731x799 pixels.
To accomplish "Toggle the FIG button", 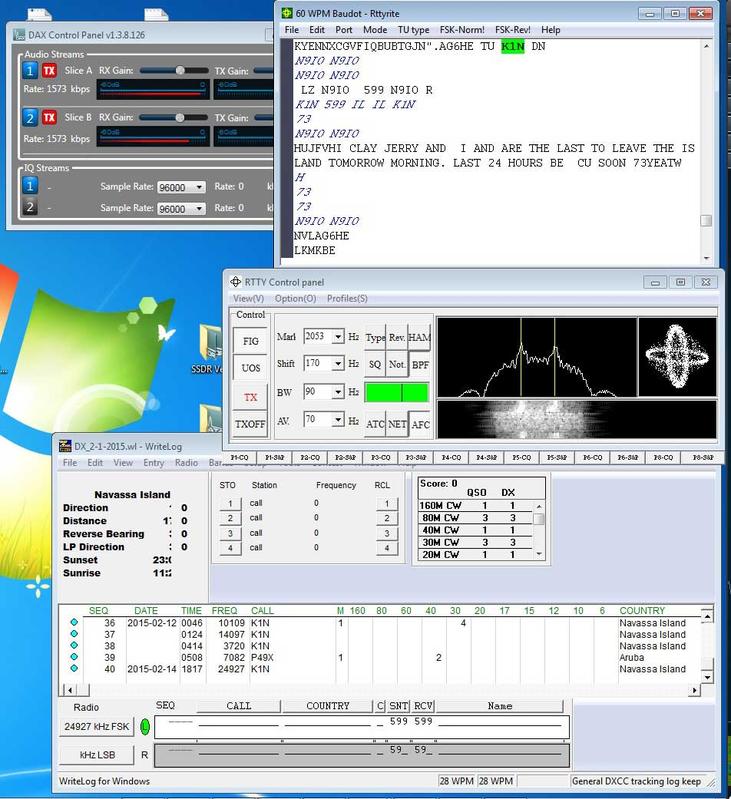I will coord(250,341).
